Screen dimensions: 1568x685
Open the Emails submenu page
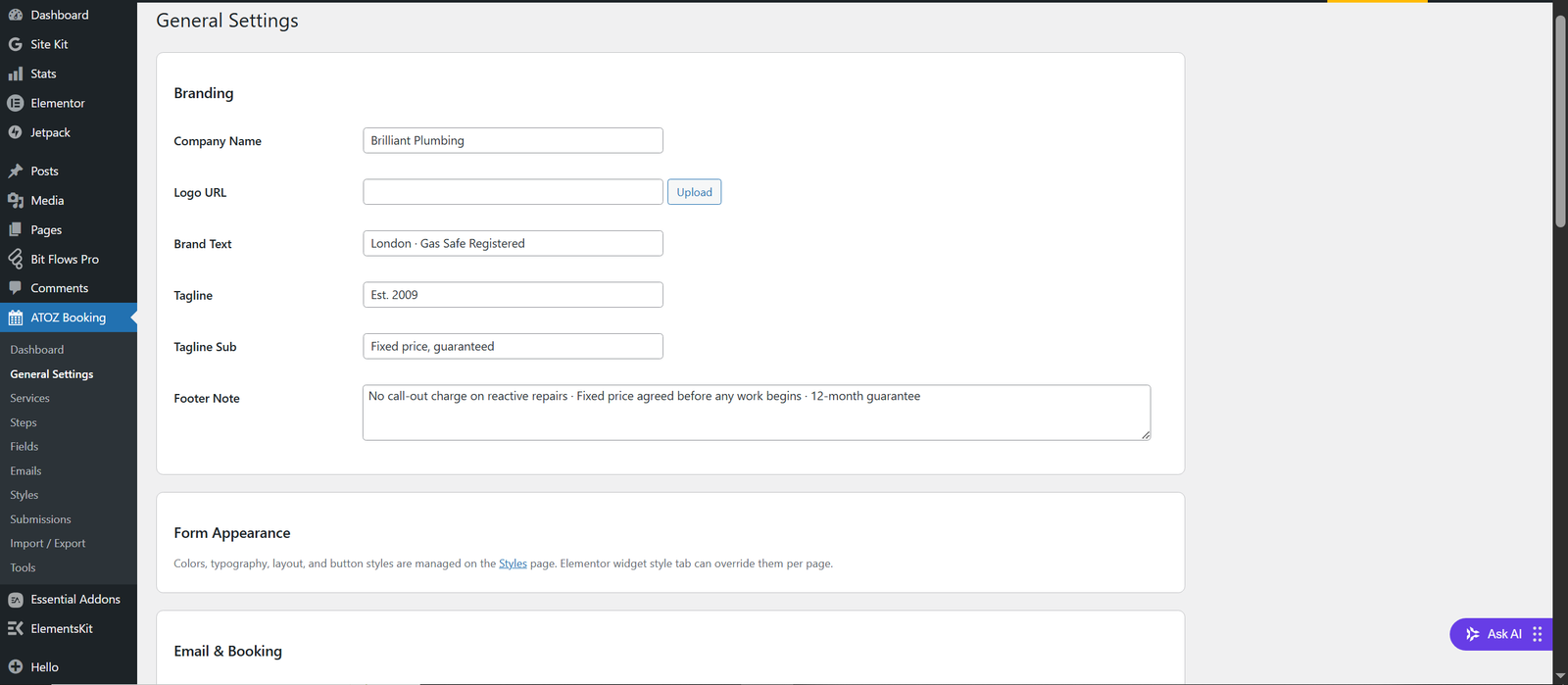(25, 470)
